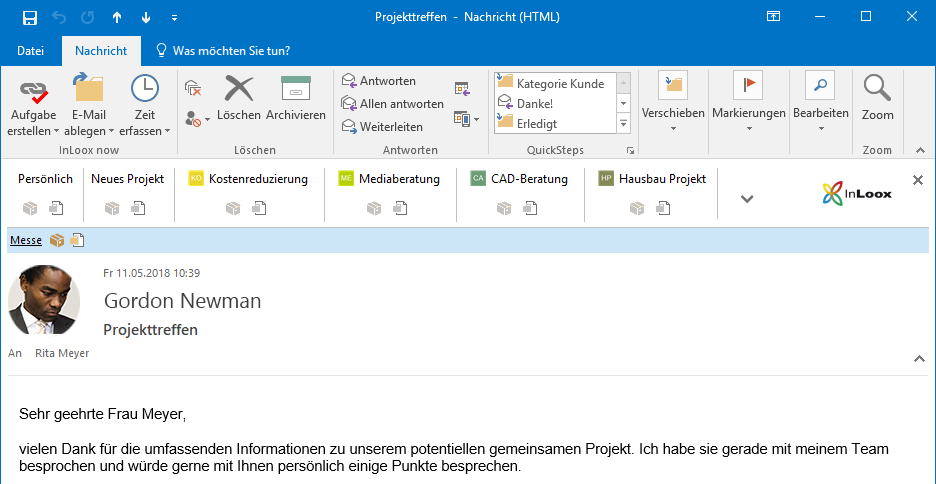Open the Junk-E-Mail person dropdown
The width and height of the screenshot is (936, 484).
pyautogui.click(x=198, y=118)
